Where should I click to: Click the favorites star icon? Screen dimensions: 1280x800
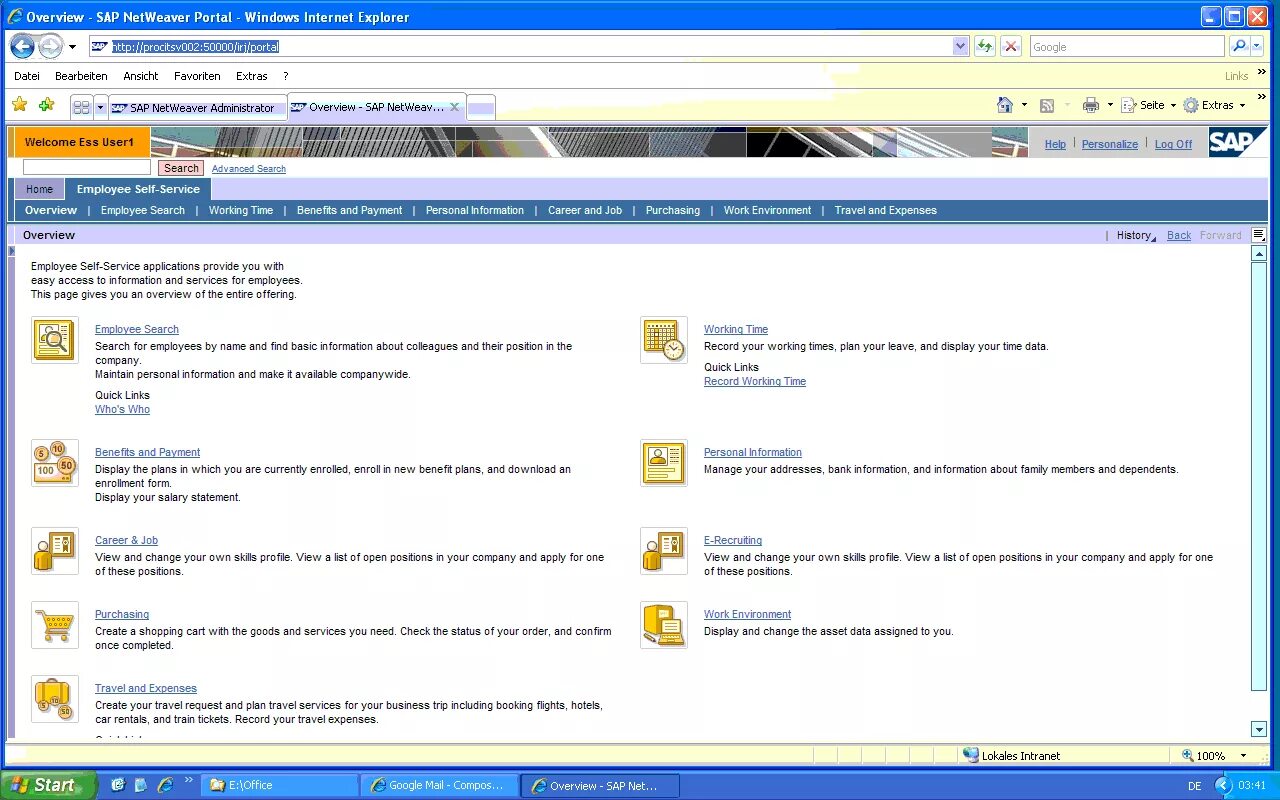click(18, 104)
